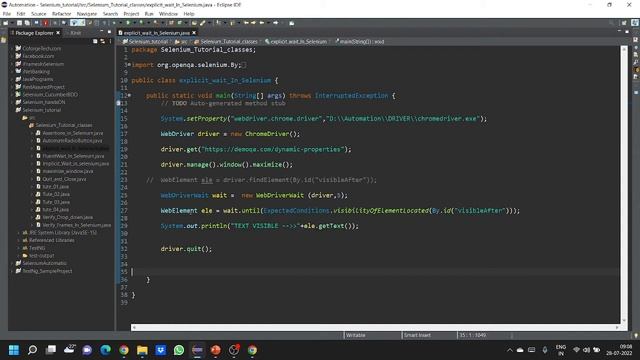Close the Package Explorer tab
Image resolution: width=640 pixels, height=360 pixels.
tap(58, 33)
